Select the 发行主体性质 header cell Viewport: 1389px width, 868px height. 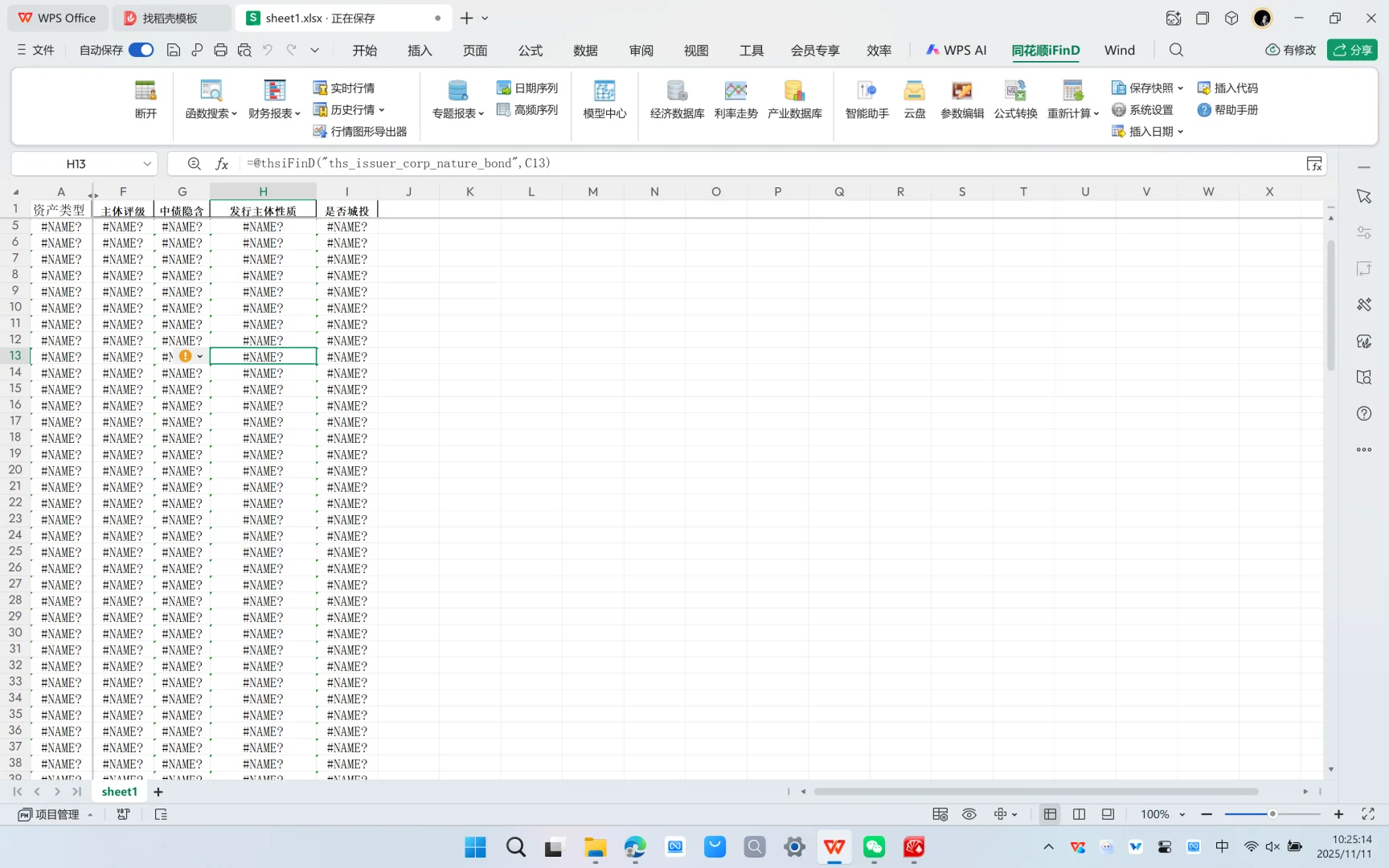[x=263, y=210]
